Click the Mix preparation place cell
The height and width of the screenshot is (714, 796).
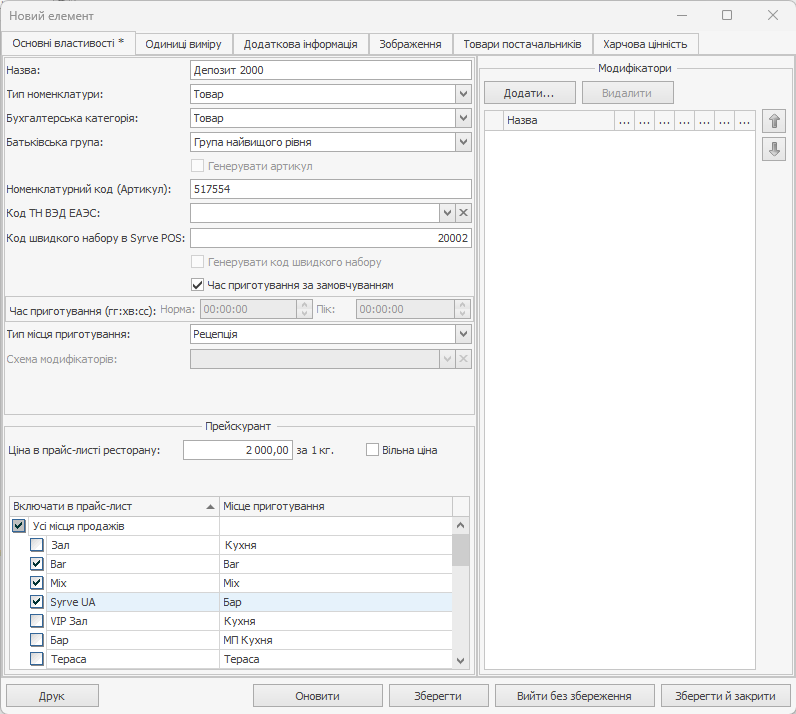[x=336, y=582]
